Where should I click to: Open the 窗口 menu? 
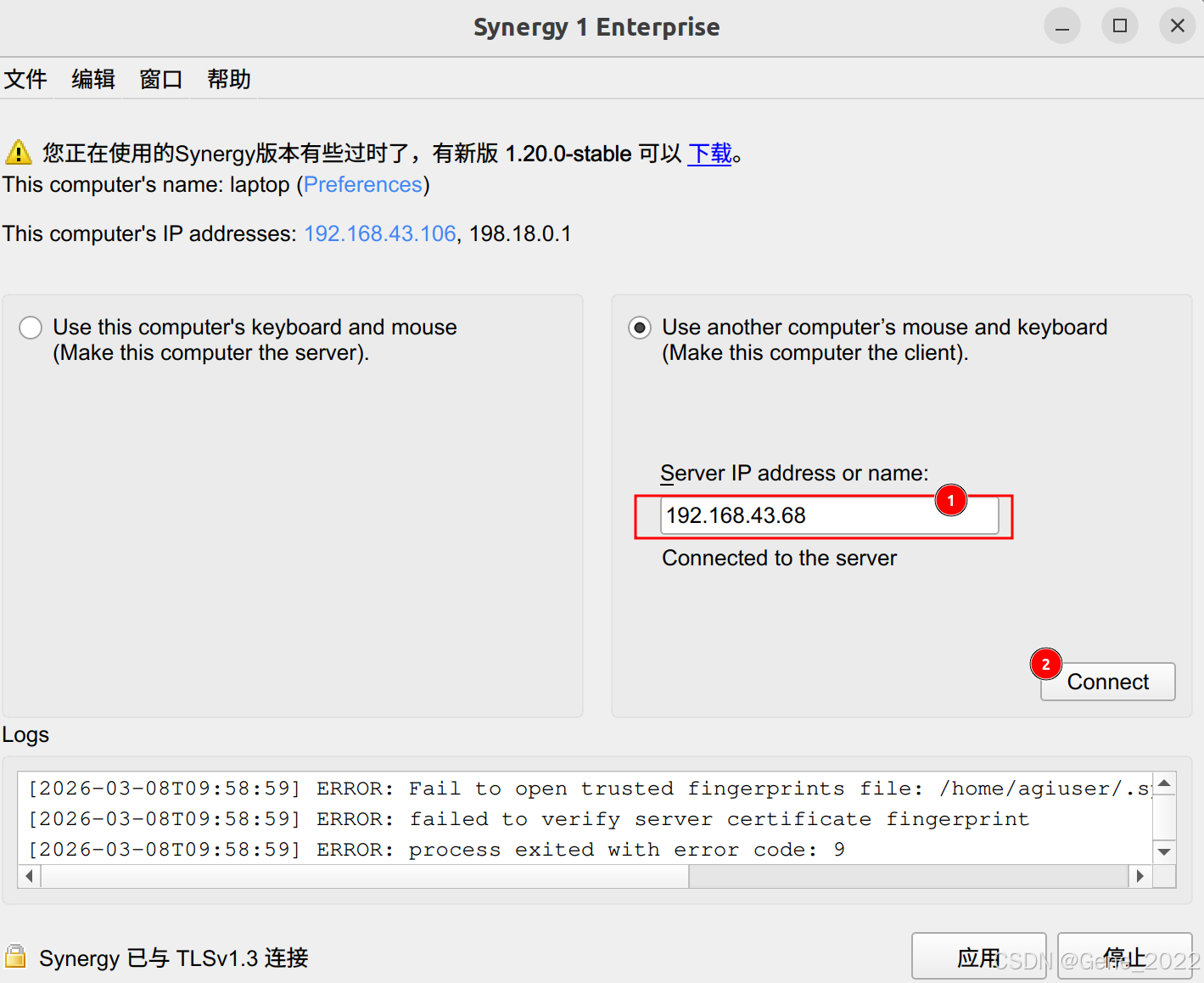[x=161, y=79]
